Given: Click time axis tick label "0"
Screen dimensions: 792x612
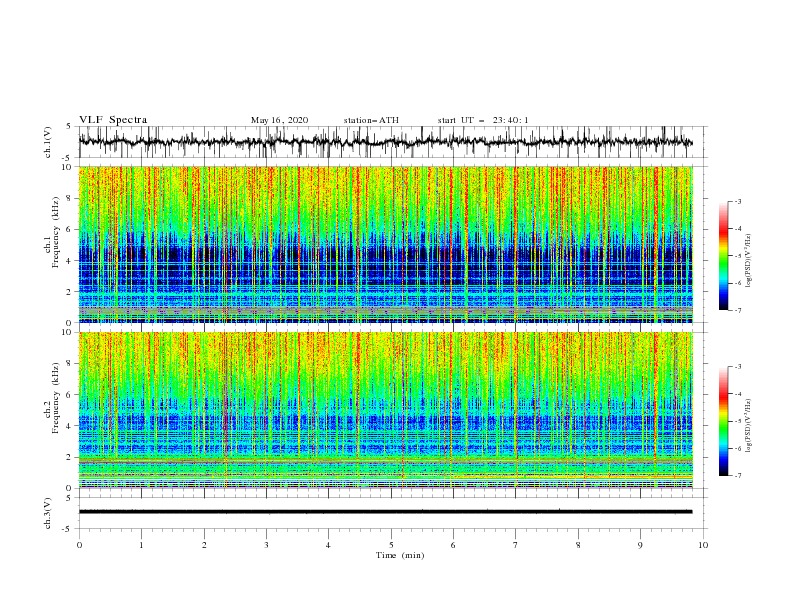Looking at the screenshot, I should (x=79, y=545).
